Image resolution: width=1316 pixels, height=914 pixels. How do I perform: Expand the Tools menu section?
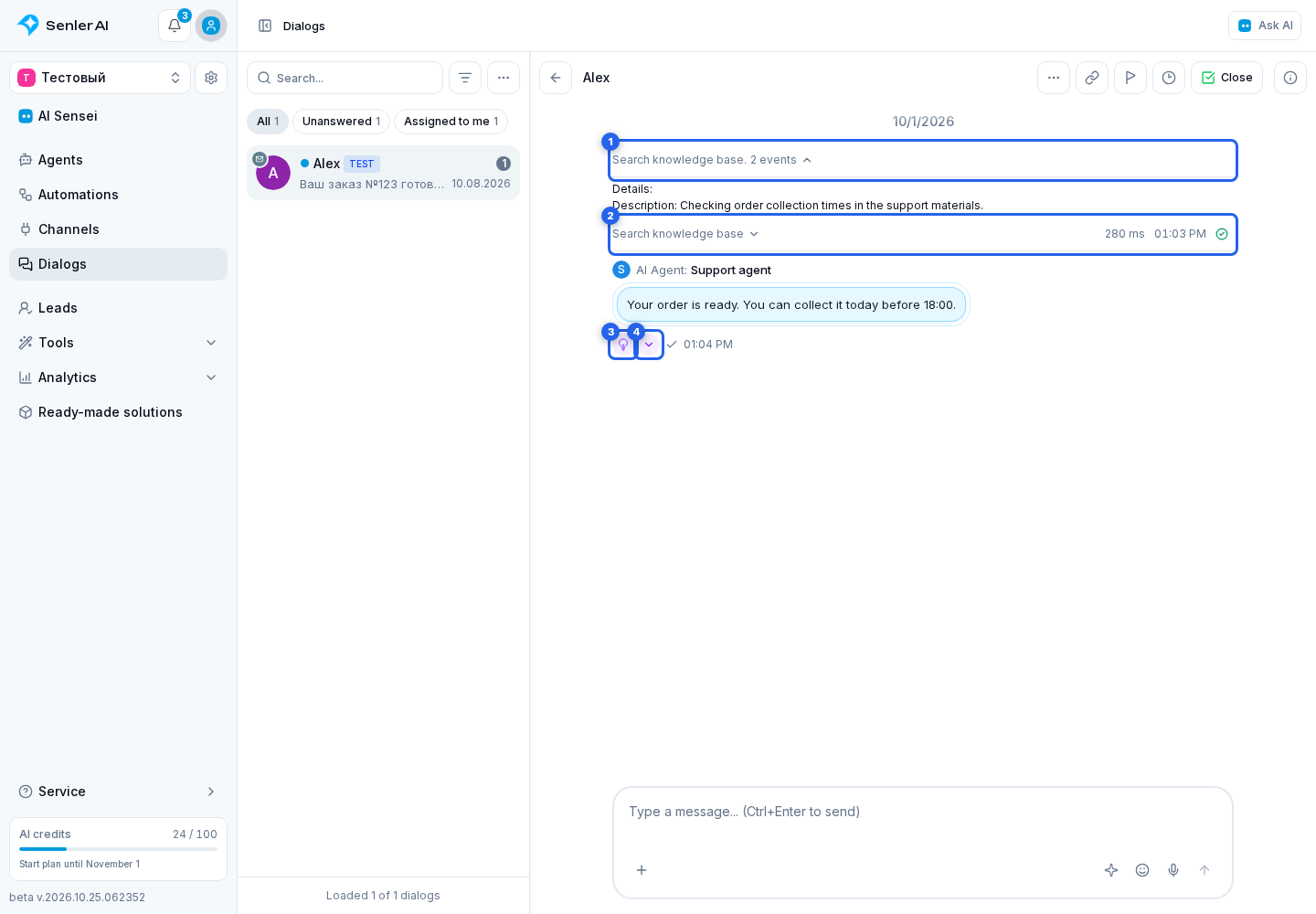(x=118, y=343)
